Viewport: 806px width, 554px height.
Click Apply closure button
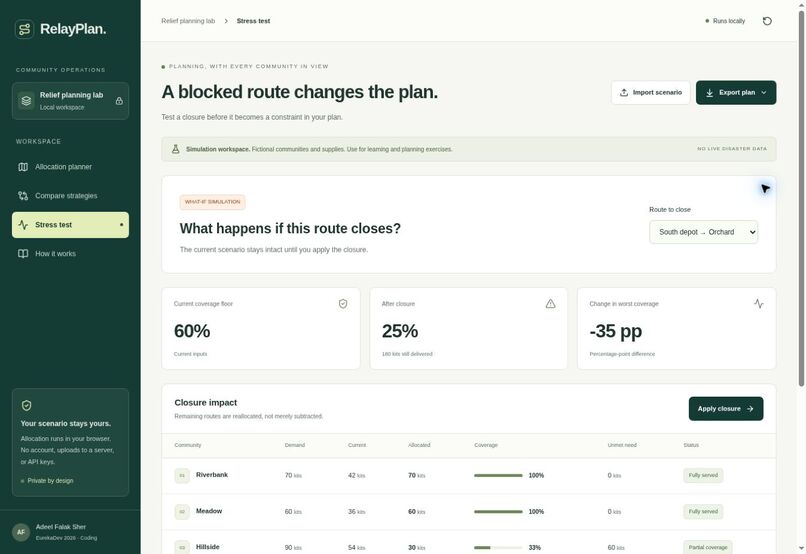(726, 409)
